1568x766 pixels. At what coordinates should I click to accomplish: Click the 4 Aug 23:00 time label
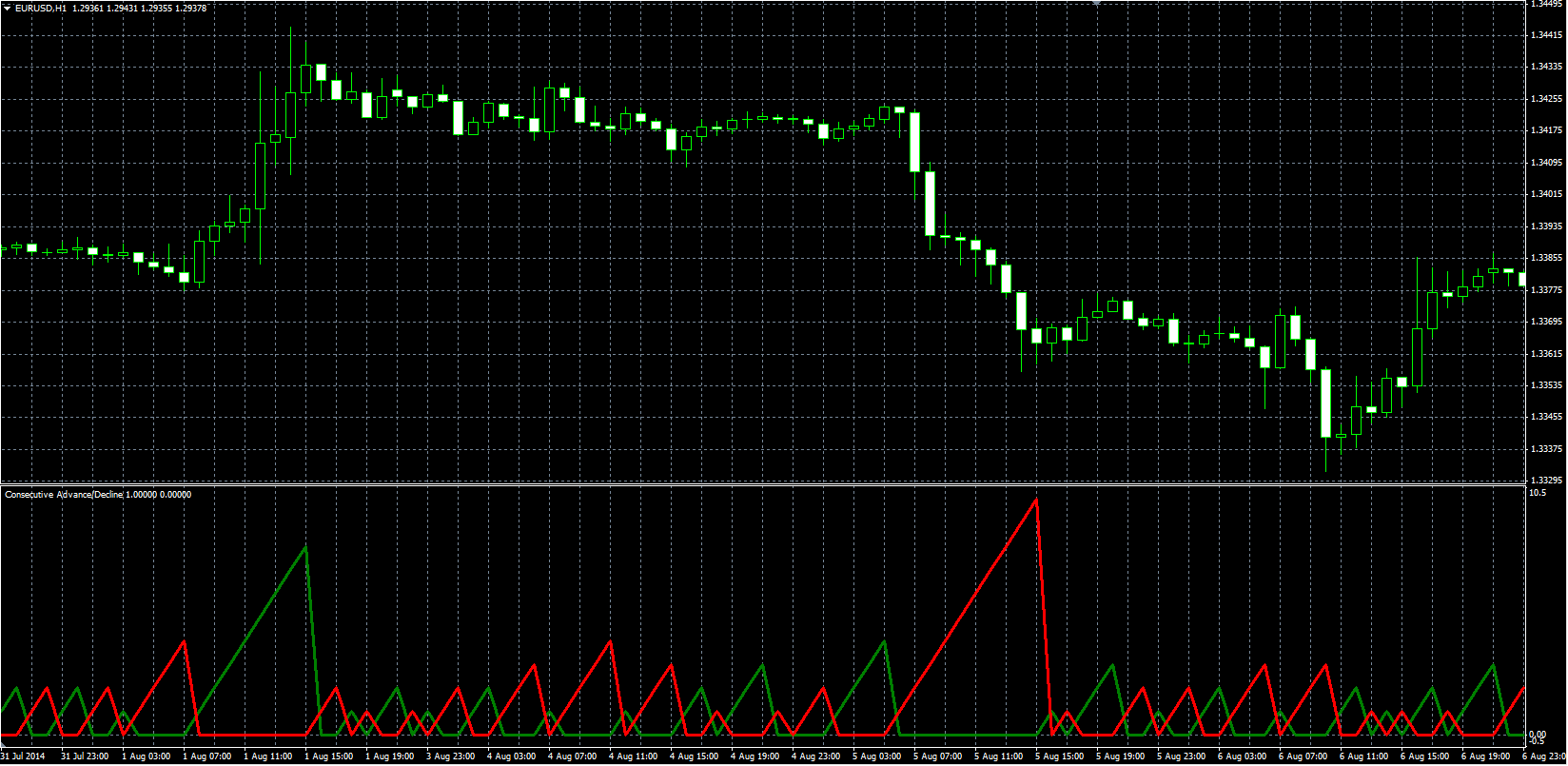coord(816,756)
